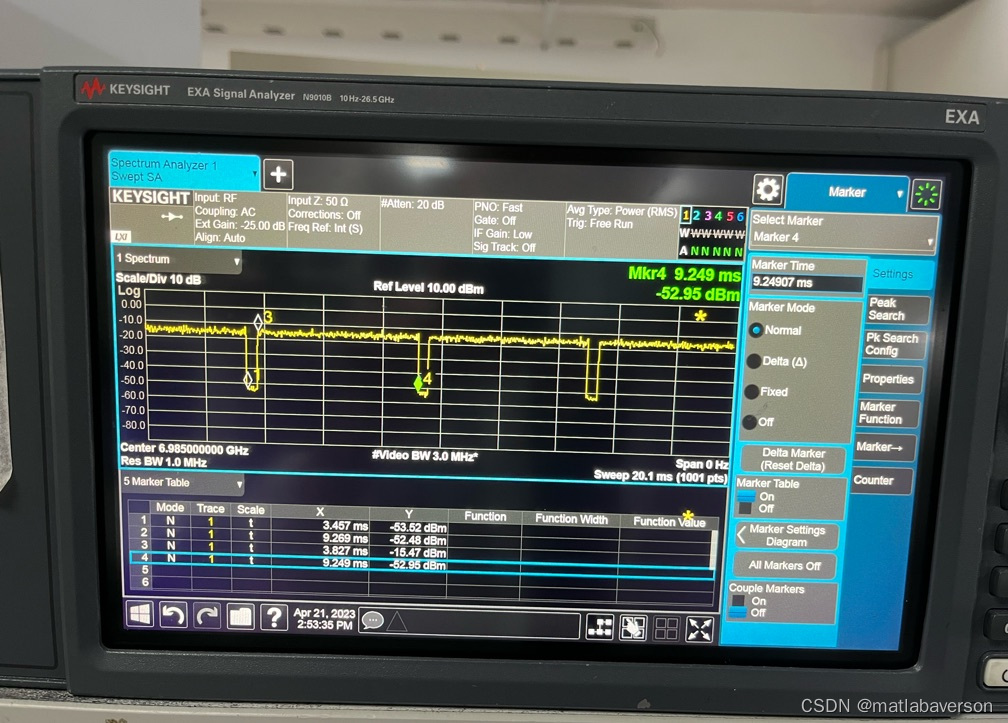Screen dimensions: 1008x723
Task: Tap the Sweep 20.1 ms annotation
Action: point(661,476)
